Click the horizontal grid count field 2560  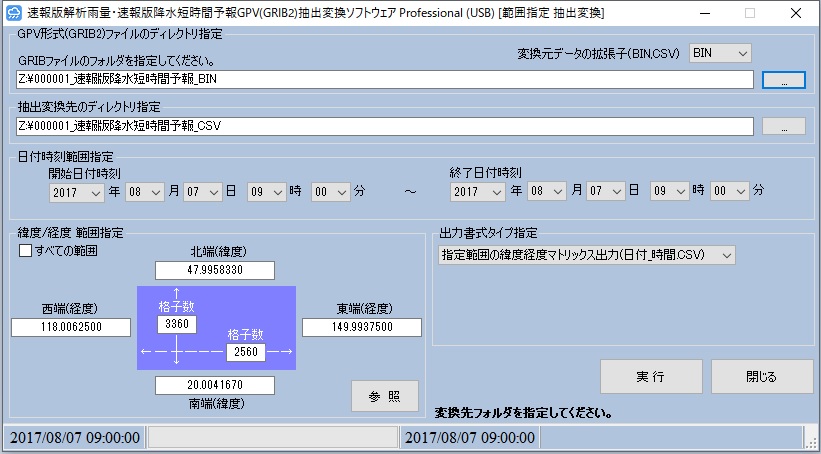(x=246, y=352)
